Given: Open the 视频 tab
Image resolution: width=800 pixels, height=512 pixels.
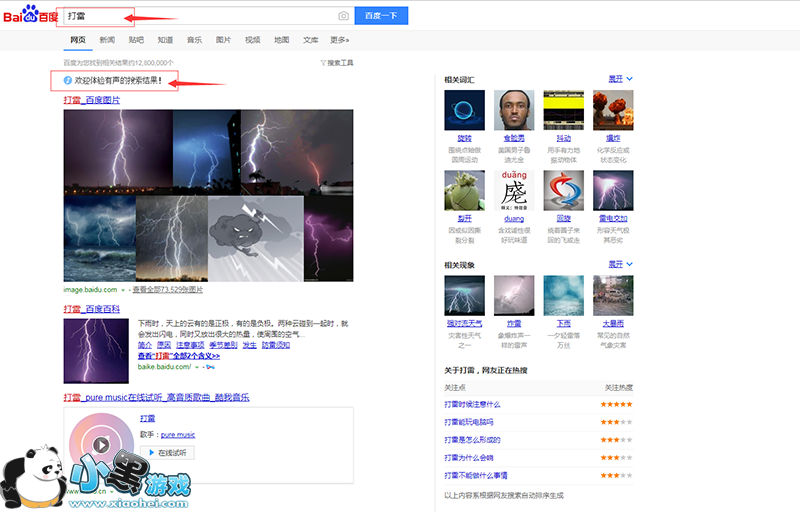Looking at the screenshot, I should [x=253, y=40].
